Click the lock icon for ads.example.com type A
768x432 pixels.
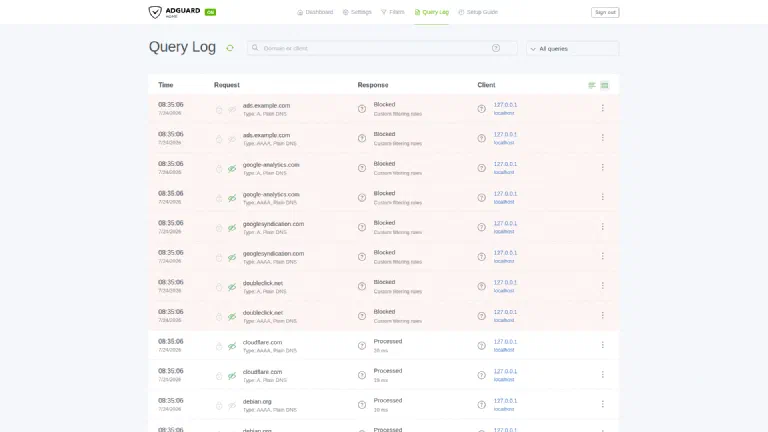point(219,110)
